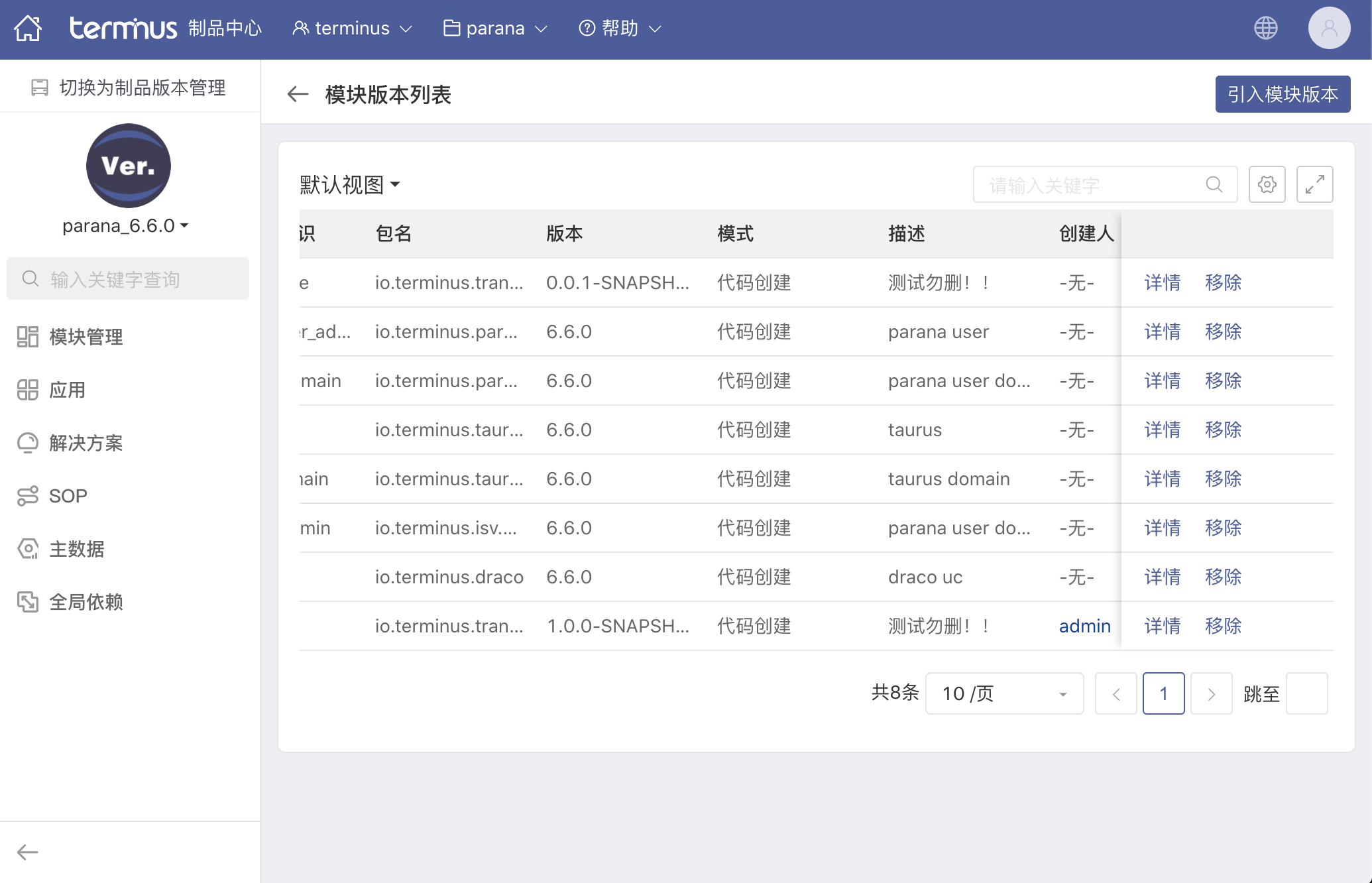The height and width of the screenshot is (883, 1372).
Task: Go to the previous page arrow
Action: [1116, 693]
